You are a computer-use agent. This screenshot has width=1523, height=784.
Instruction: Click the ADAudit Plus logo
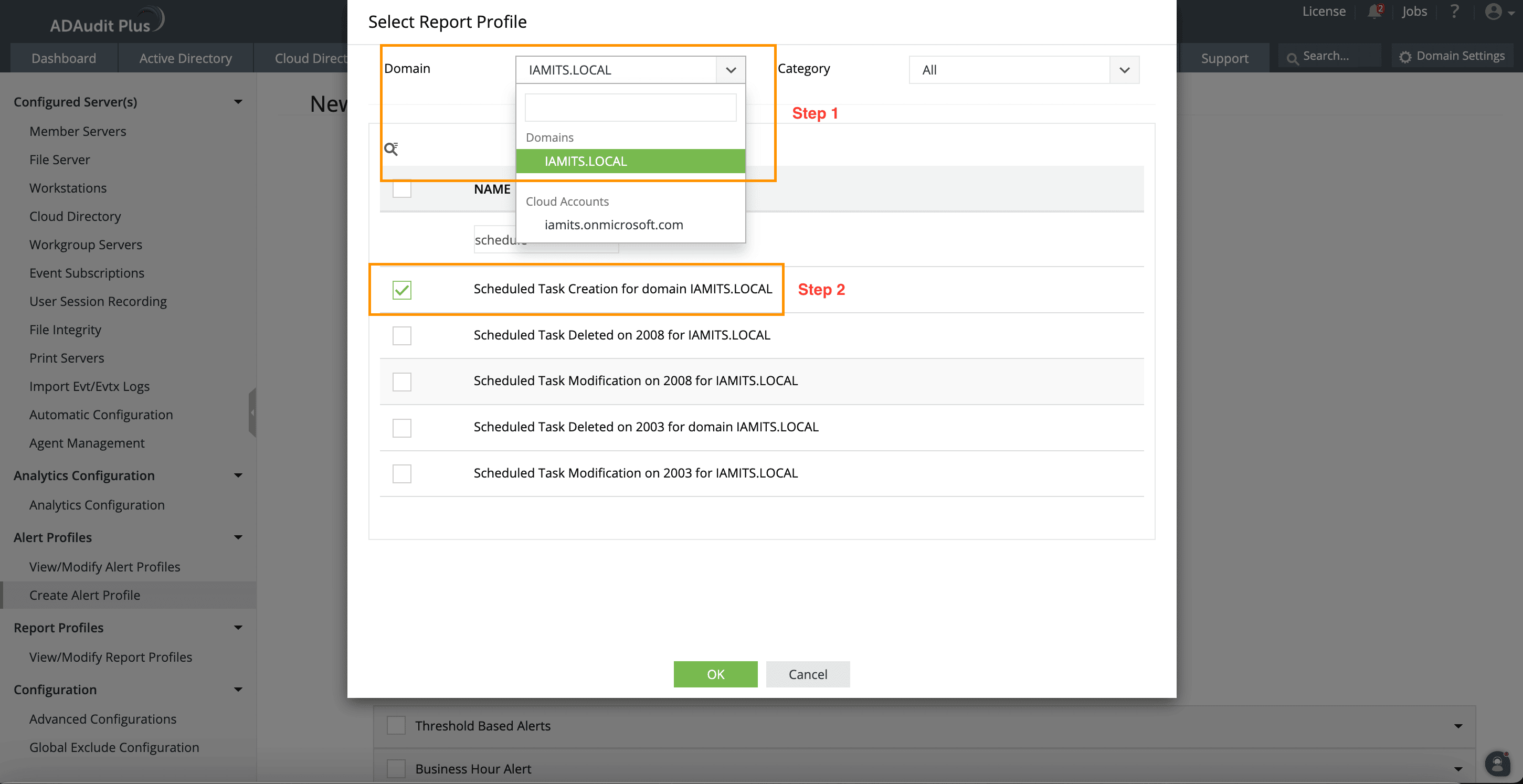[x=107, y=20]
